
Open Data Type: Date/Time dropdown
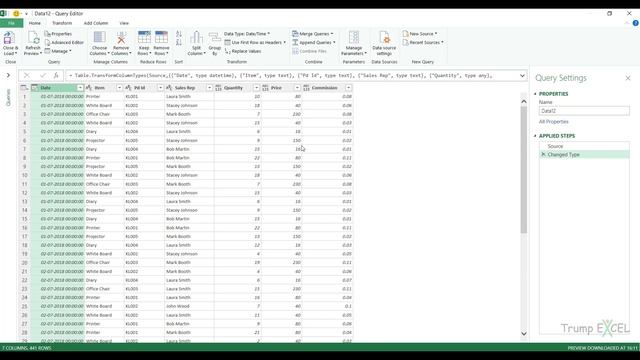click(x=247, y=34)
